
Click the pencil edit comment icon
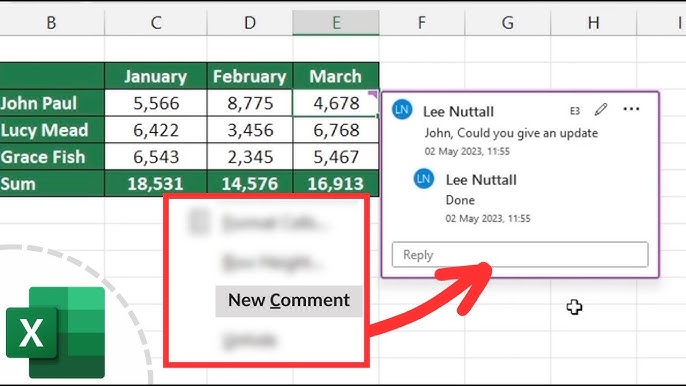(x=601, y=109)
